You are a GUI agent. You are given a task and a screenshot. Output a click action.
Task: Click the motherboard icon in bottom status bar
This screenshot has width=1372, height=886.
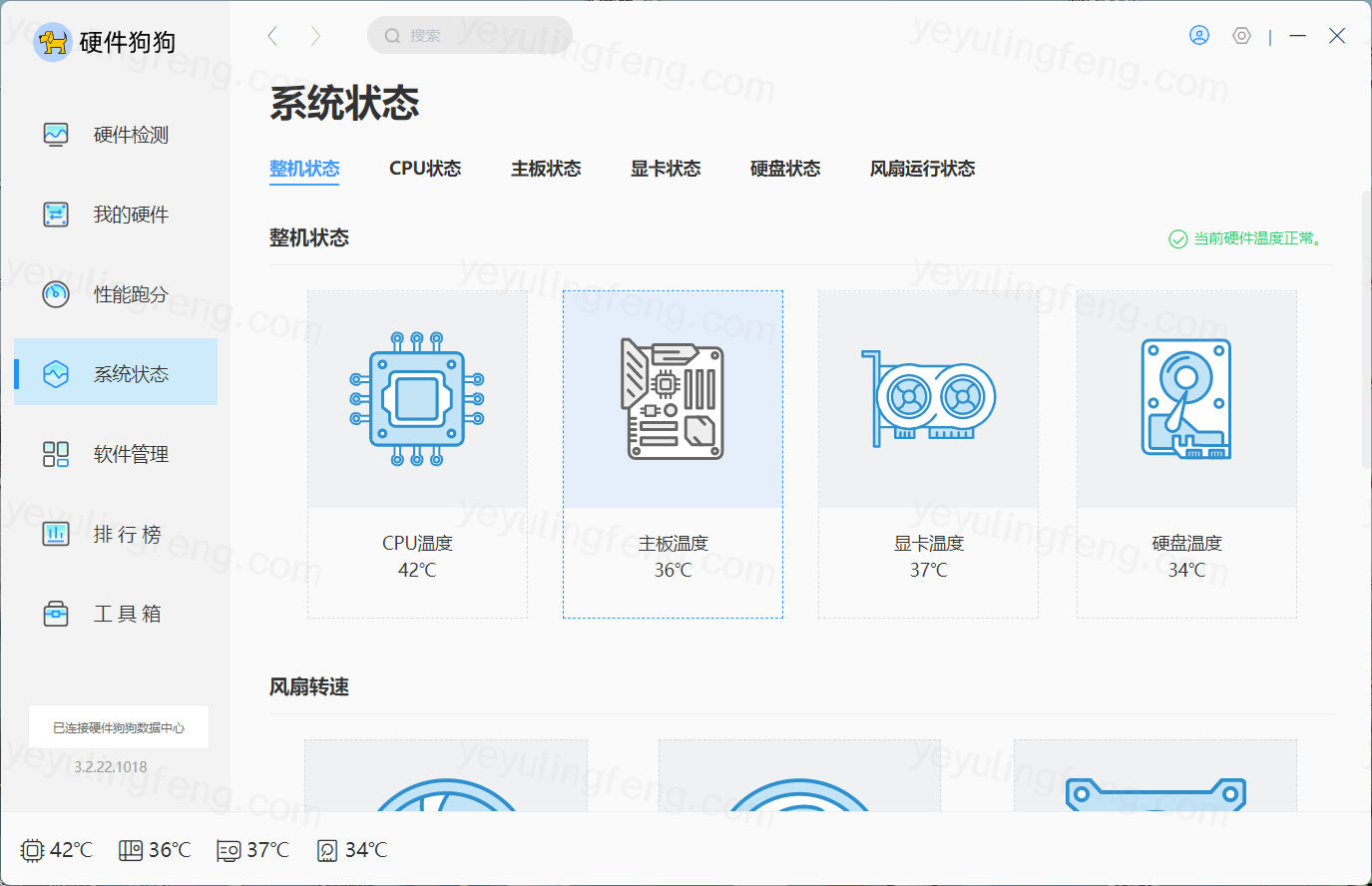click(131, 850)
